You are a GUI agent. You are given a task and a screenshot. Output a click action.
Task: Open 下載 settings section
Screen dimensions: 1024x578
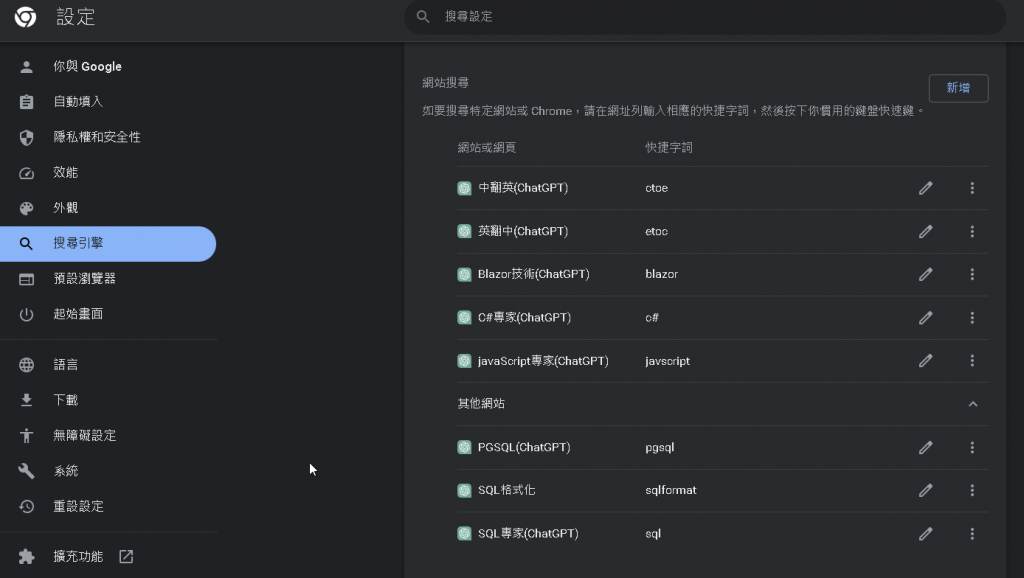click(x=108, y=400)
